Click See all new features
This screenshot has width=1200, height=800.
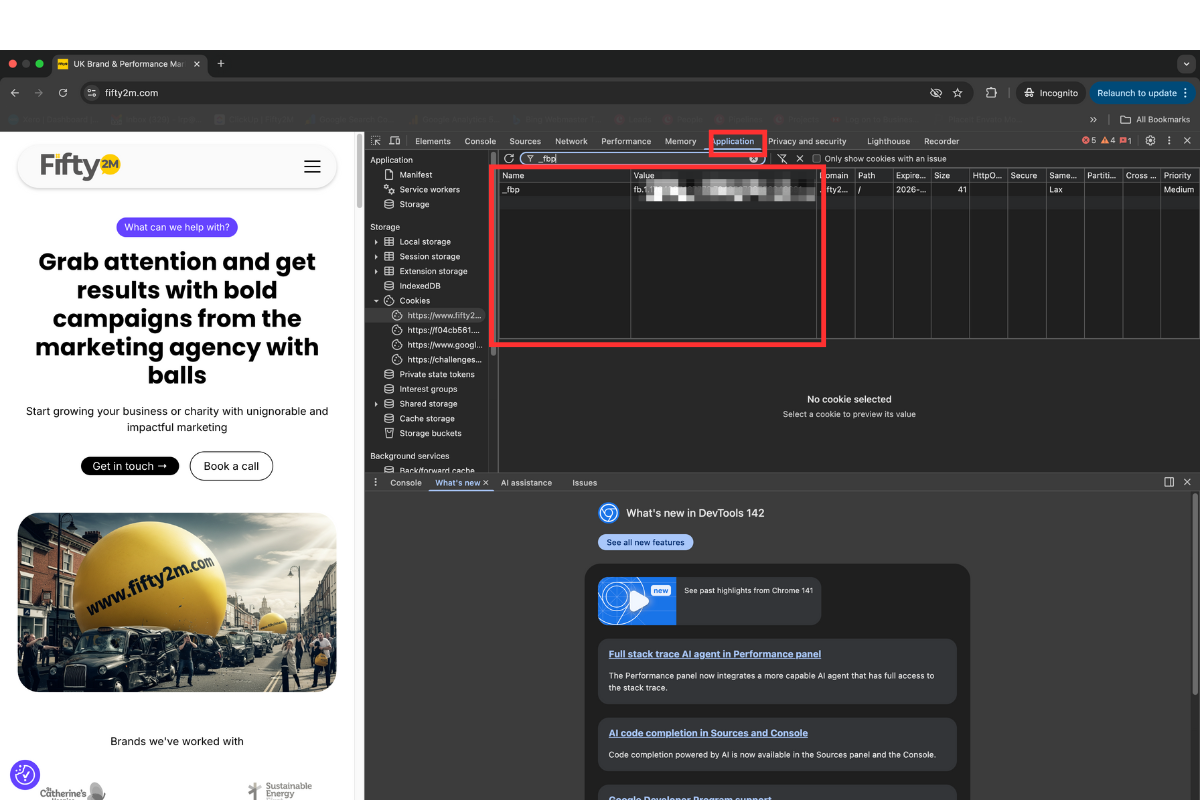(x=646, y=542)
